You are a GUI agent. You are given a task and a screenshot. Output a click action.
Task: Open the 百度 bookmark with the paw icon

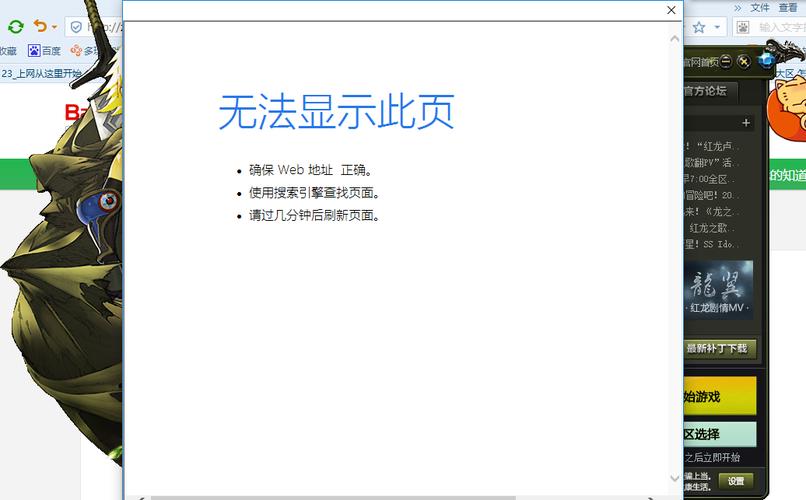click(44, 50)
